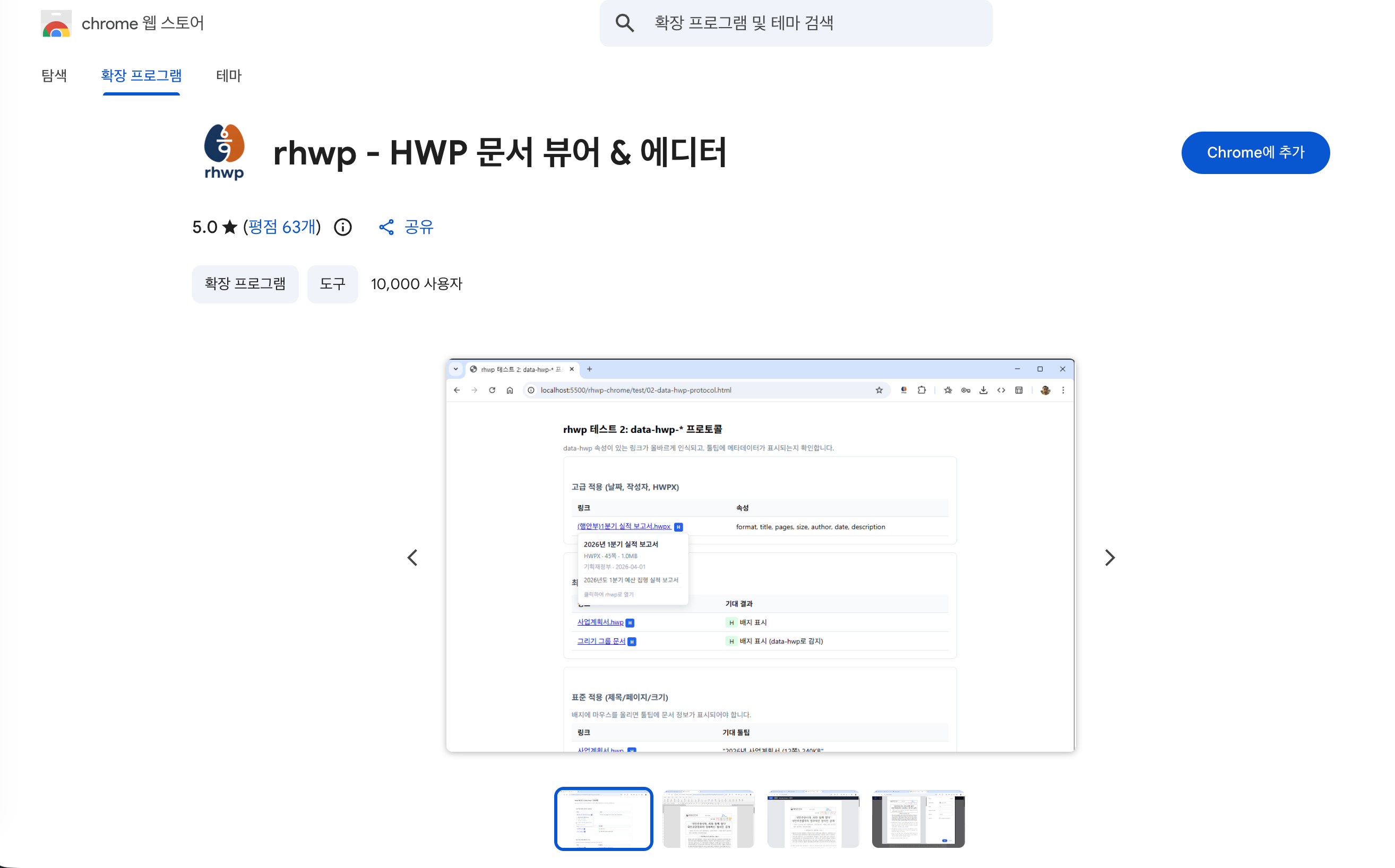Screen dimensions: 1395x868
Task: Show next screenshot with right arrow
Action: tap(1109, 558)
